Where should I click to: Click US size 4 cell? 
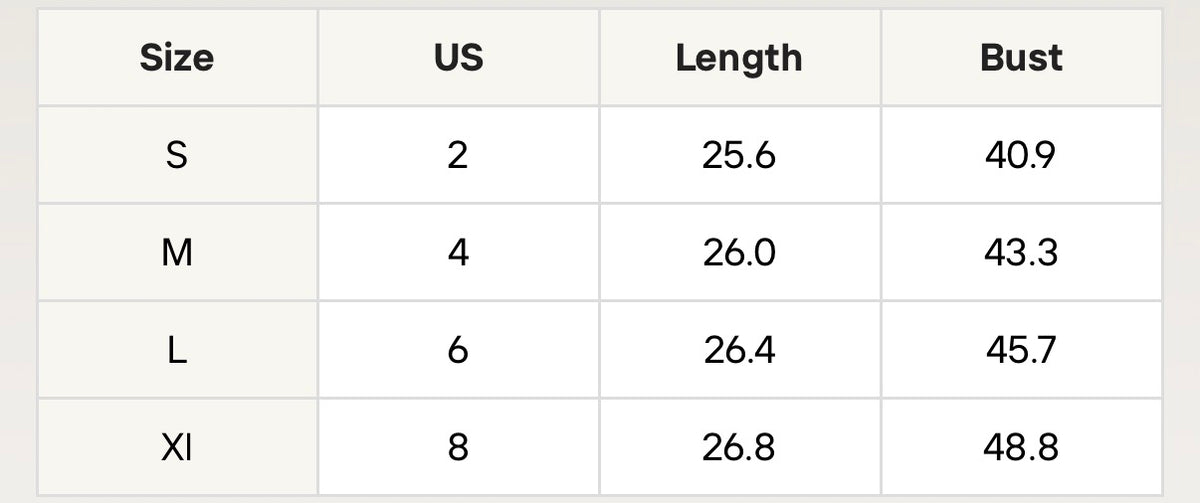pos(458,252)
